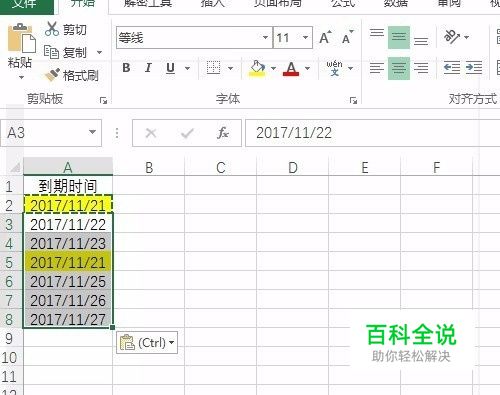Open the Paste options arrow below 粘贴
The width and height of the screenshot is (500, 395).
21,77
